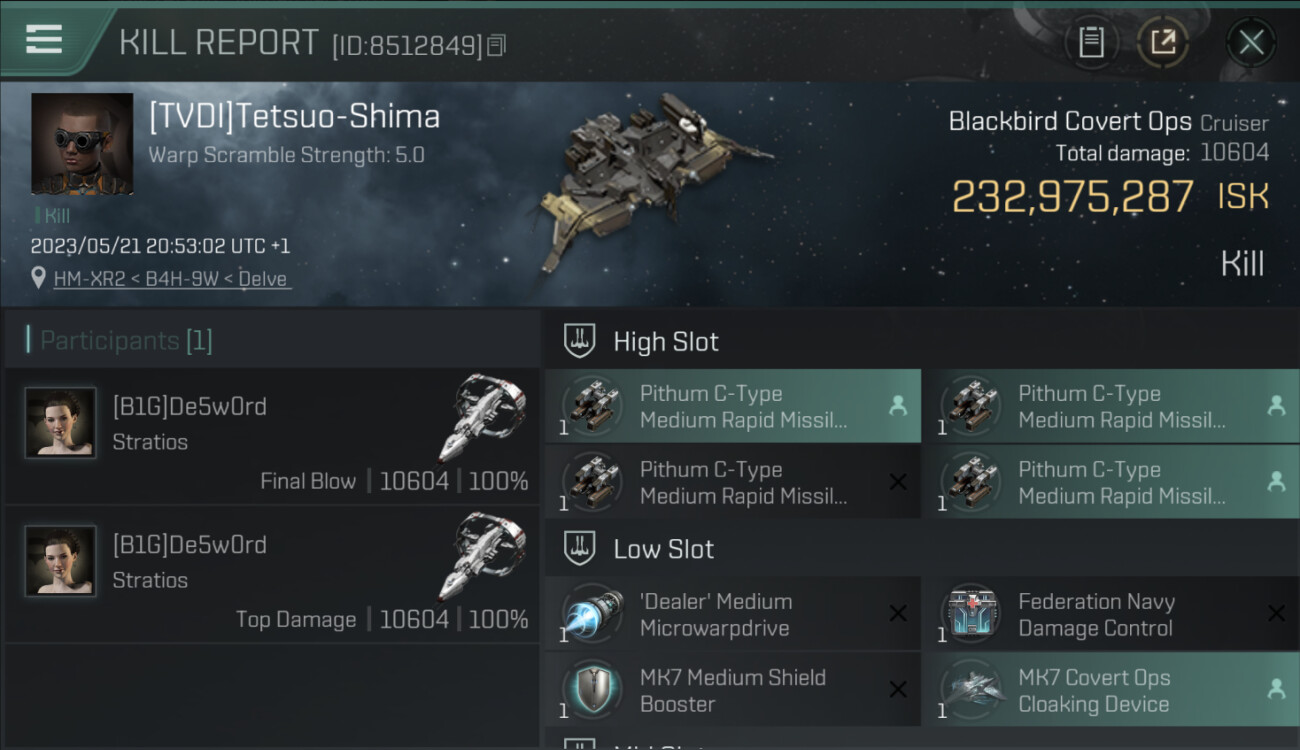The width and height of the screenshot is (1300, 750).
Task: Select the MK7 Medium Shield Booster module
Action: point(732,690)
